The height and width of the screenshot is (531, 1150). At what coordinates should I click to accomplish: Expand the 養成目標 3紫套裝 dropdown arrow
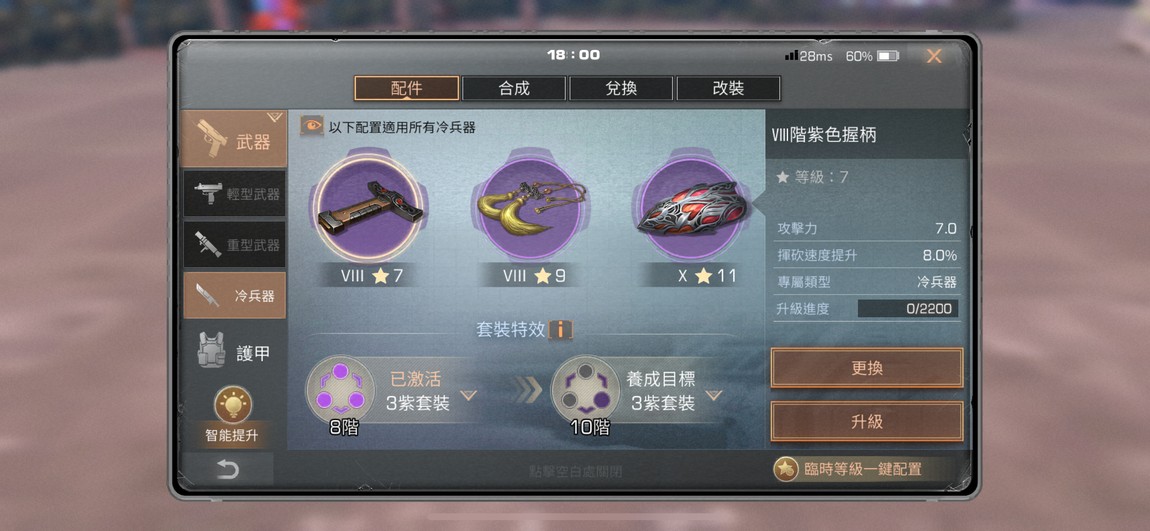click(x=714, y=396)
